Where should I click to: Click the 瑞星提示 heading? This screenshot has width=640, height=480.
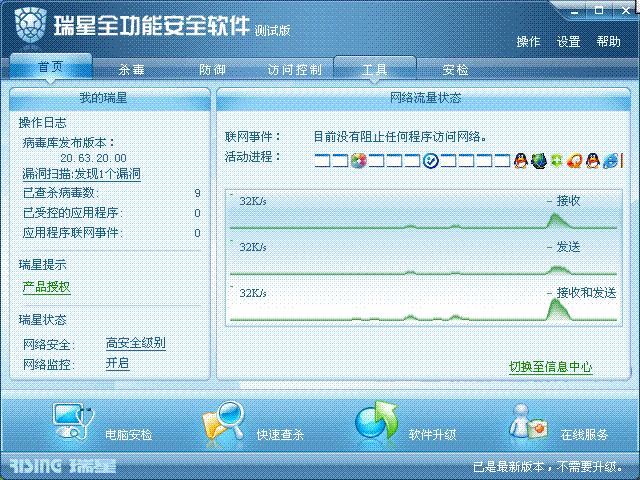(x=42, y=265)
